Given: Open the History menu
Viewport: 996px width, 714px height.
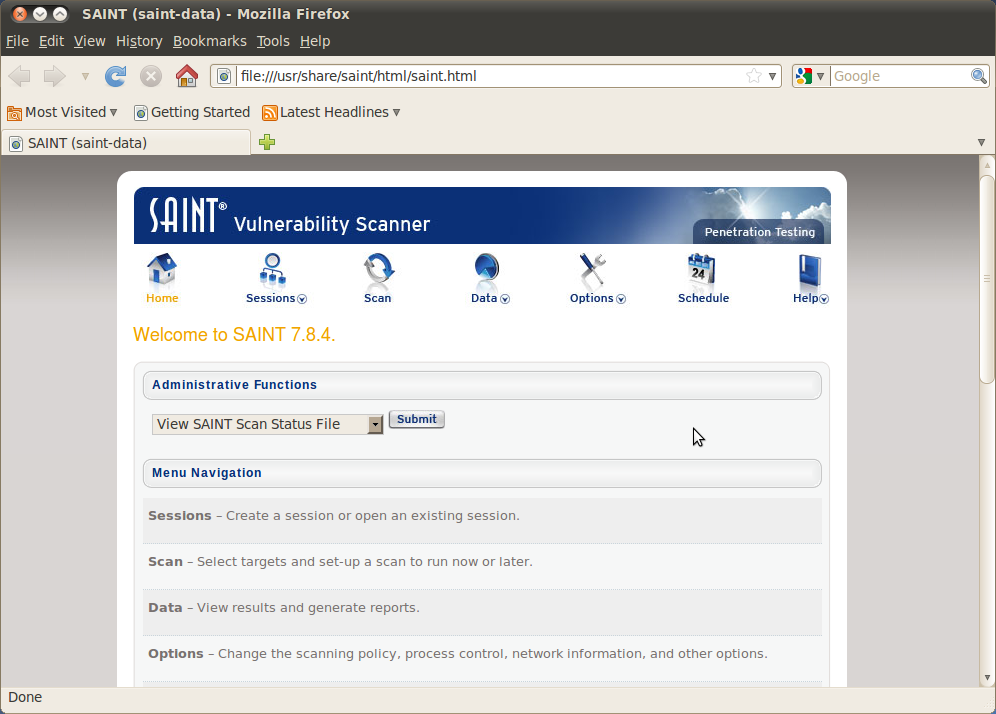Looking at the screenshot, I should point(139,41).
